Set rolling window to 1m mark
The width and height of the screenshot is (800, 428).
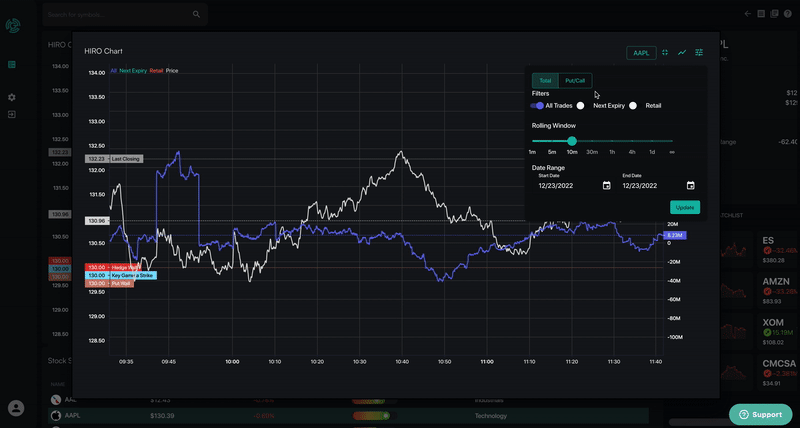532,152
